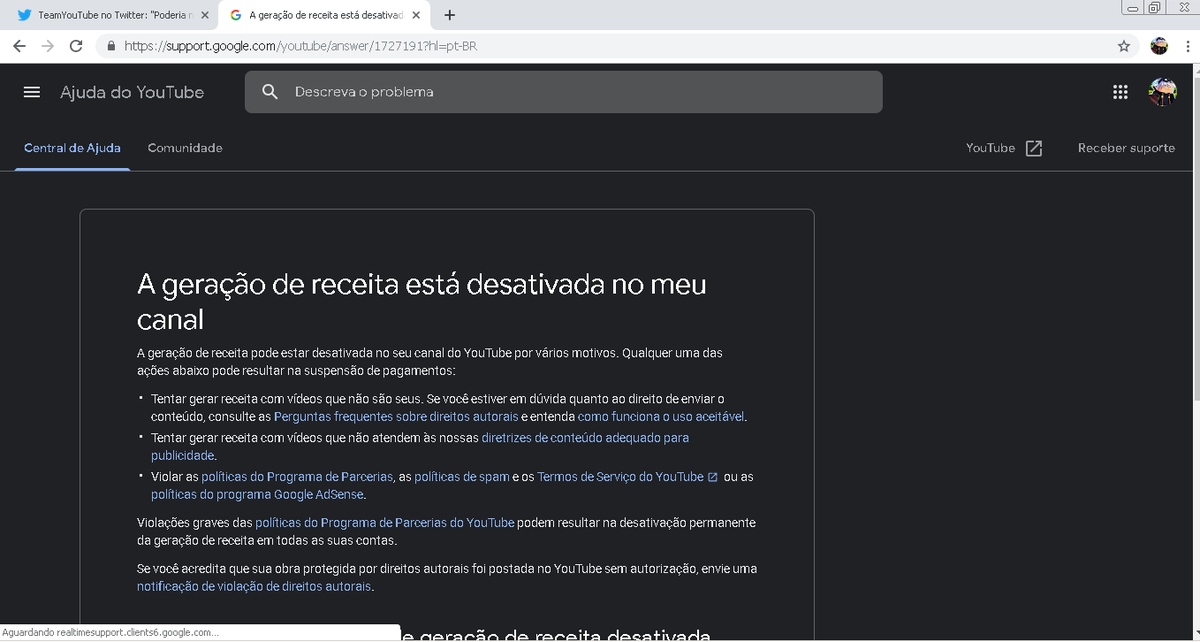Minimize the browser window
The height and width of the screenshot is (642, 1200).
(x=1133, y=7)
